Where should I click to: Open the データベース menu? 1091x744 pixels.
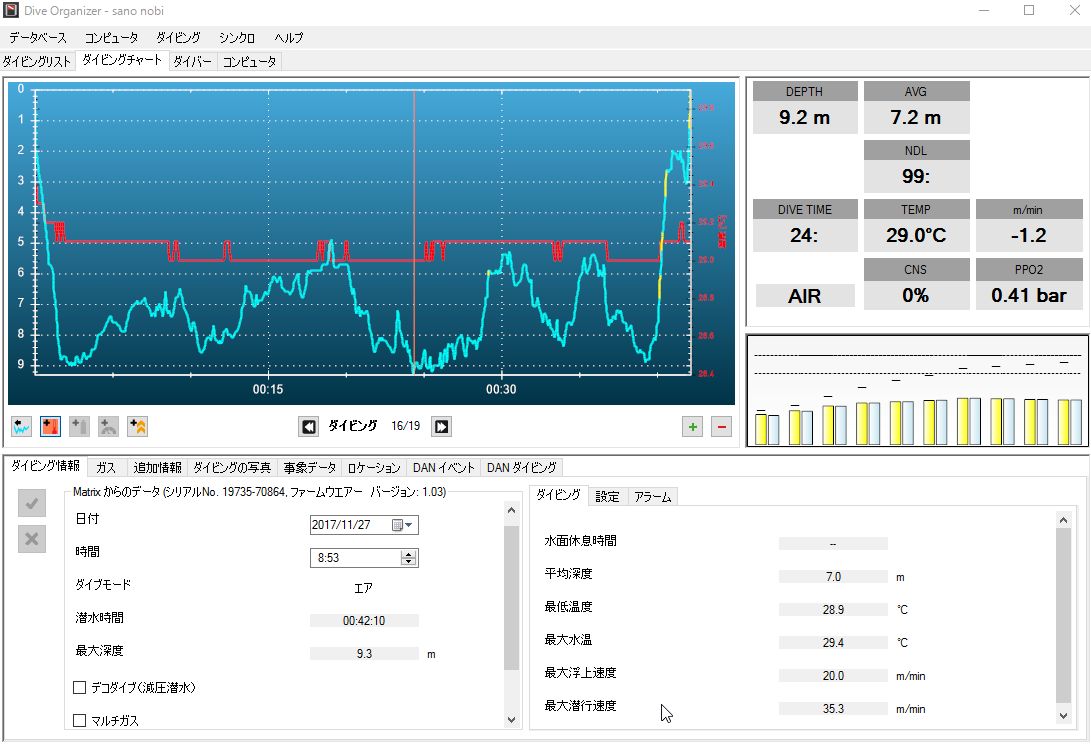(x=38, y=38)
